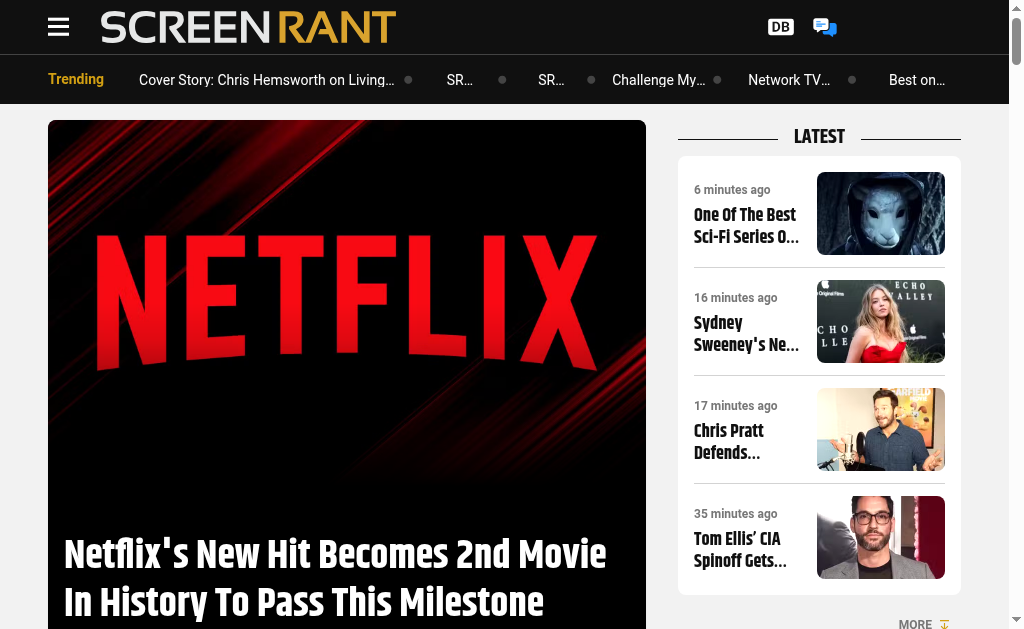The image size is (1024, 629).
Task: Read One Of The Best Sci-Fi Series article
Action: click(x=746, y=225)
